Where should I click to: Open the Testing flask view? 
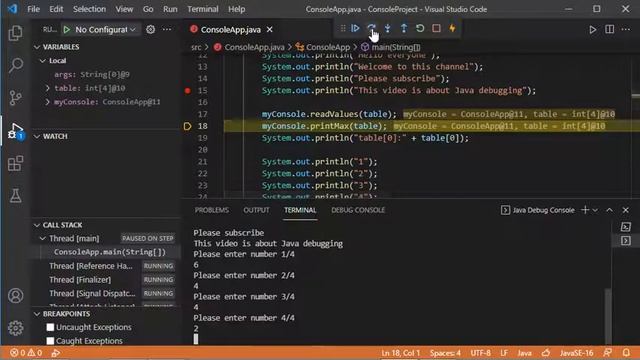(16, 196)
